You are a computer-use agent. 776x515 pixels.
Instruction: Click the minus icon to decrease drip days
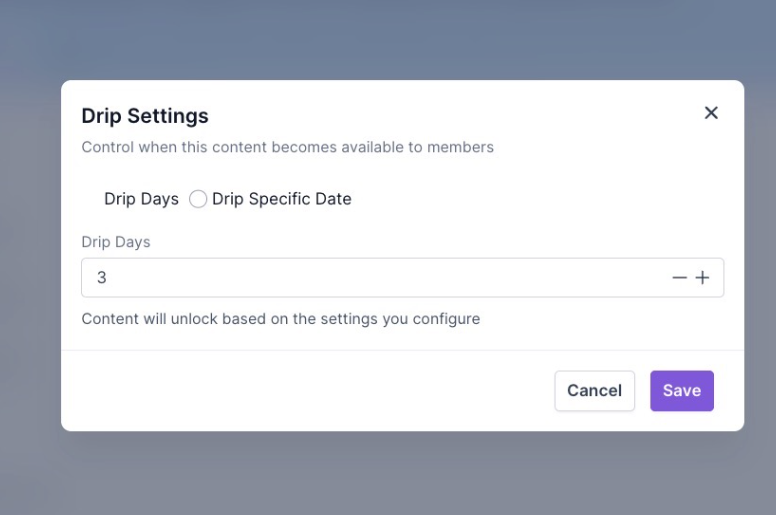pos(680,278)
